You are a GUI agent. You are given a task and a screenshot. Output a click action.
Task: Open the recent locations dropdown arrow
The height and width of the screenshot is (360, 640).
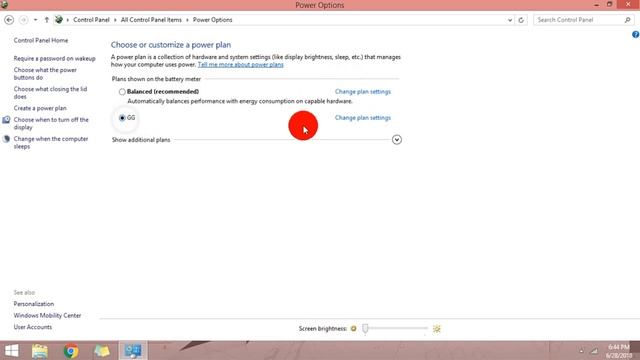pos(36,20)
